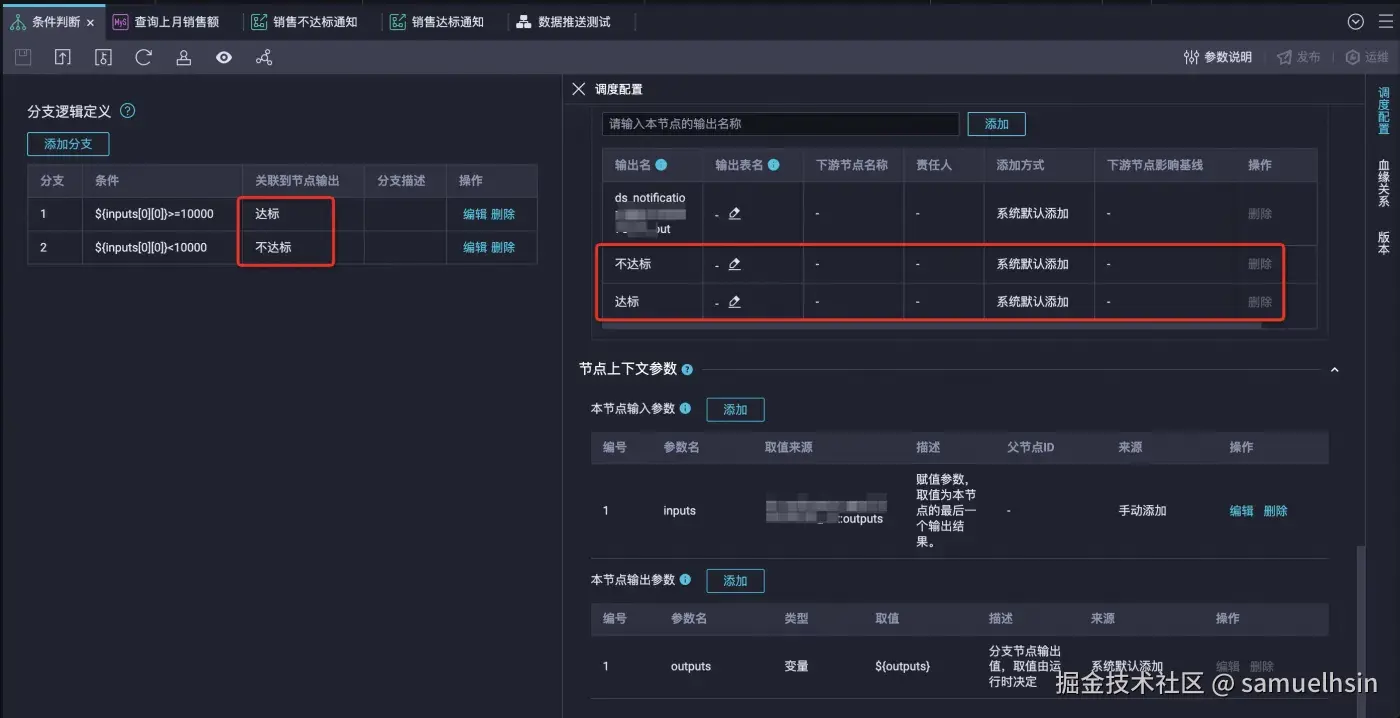1400x718 pixels.
Task: Click the outputs parameter name cell
Action: click(x=691, y=666)
